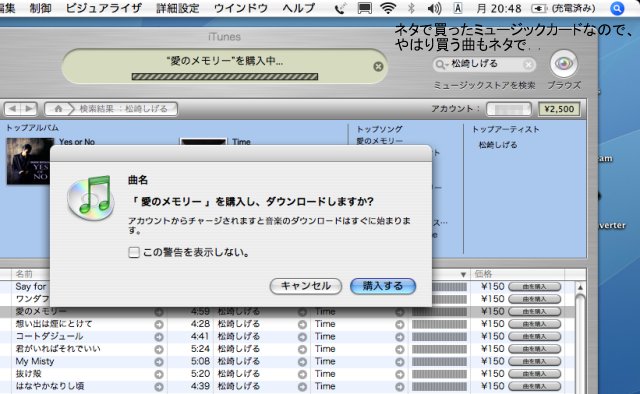Open the battery status 充電済み menu
The image size is (640, 394).
(563, 8)
